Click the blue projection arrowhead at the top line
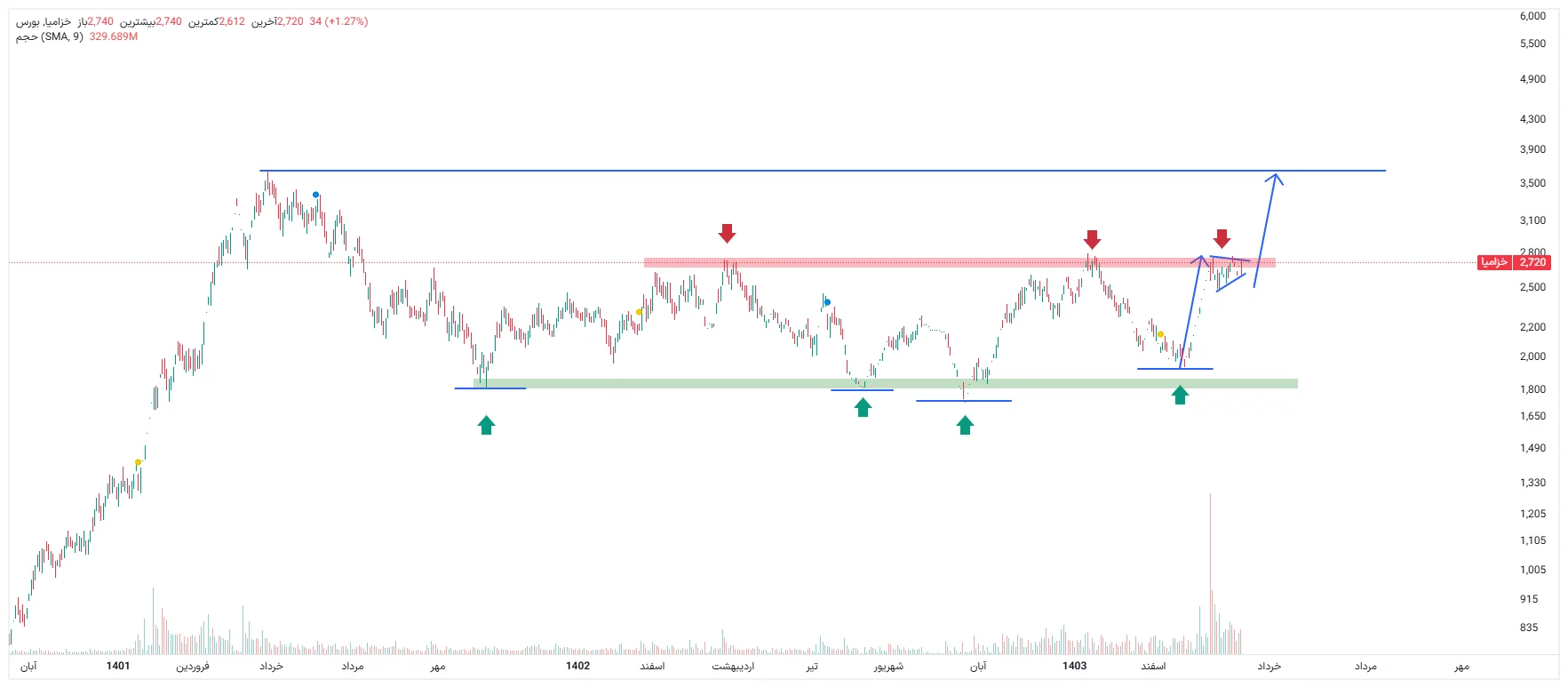Image resolution: width=1568 pixels, height=688 pixels. 1275,178
